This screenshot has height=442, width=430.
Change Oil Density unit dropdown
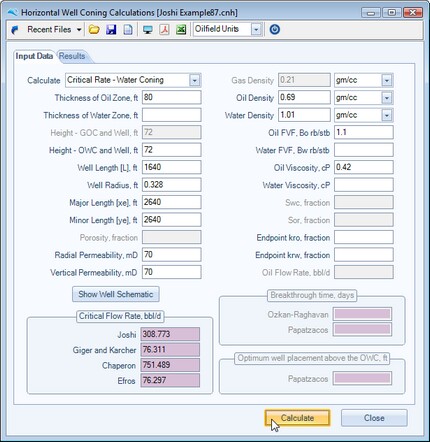click(x=387, y=98)
